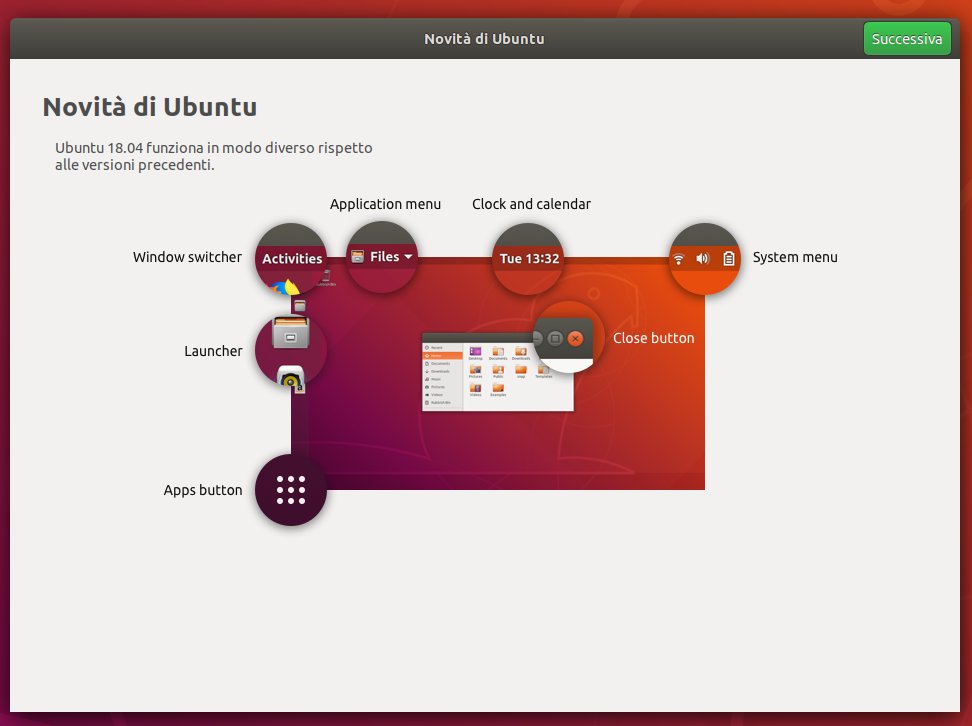Click the Tue 13:32 clock bubble
This screenshot has height=726, width=972.
click(528, 259)
